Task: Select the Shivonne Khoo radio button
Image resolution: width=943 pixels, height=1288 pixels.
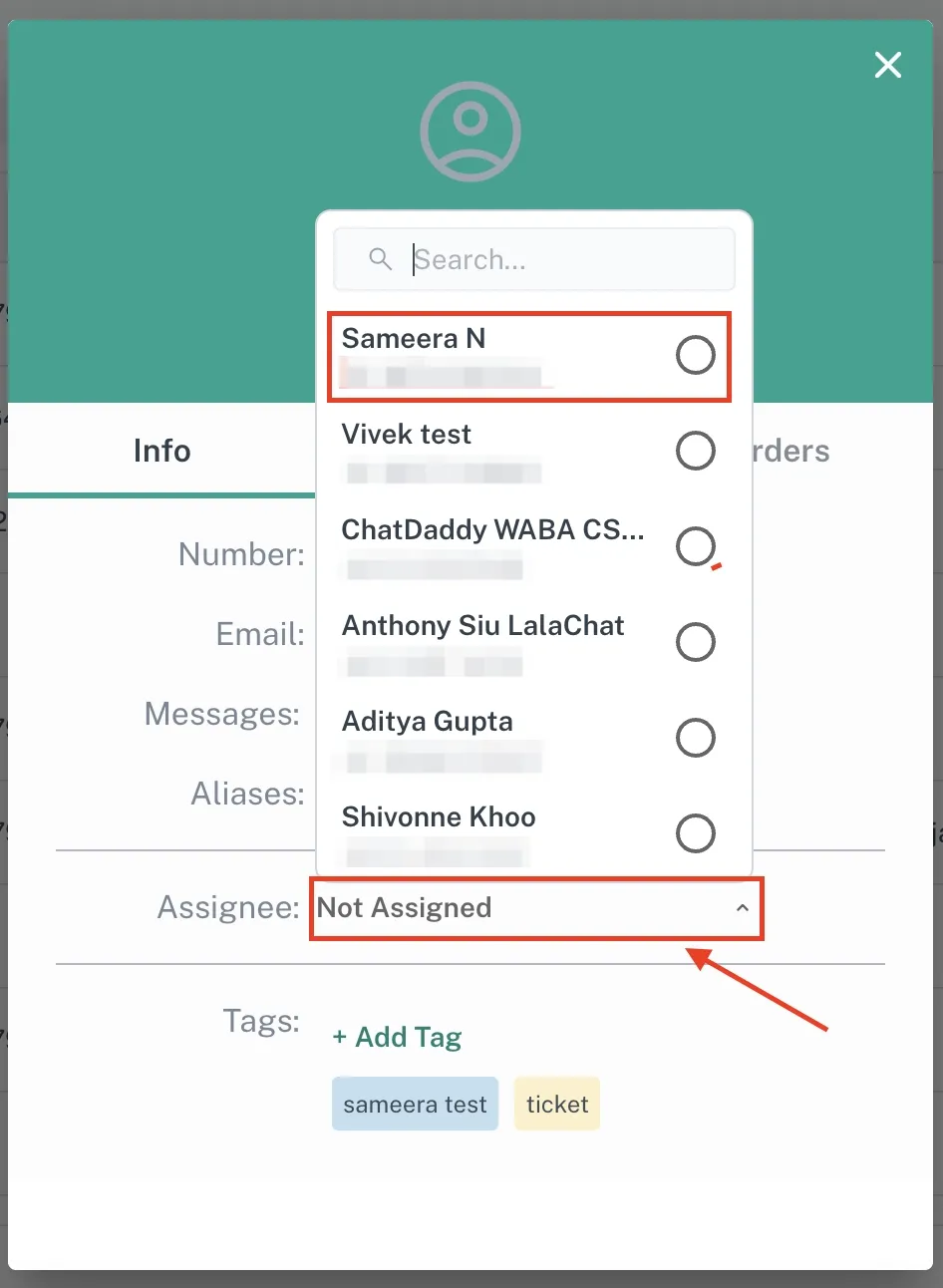Action: (x=695, y=833)
